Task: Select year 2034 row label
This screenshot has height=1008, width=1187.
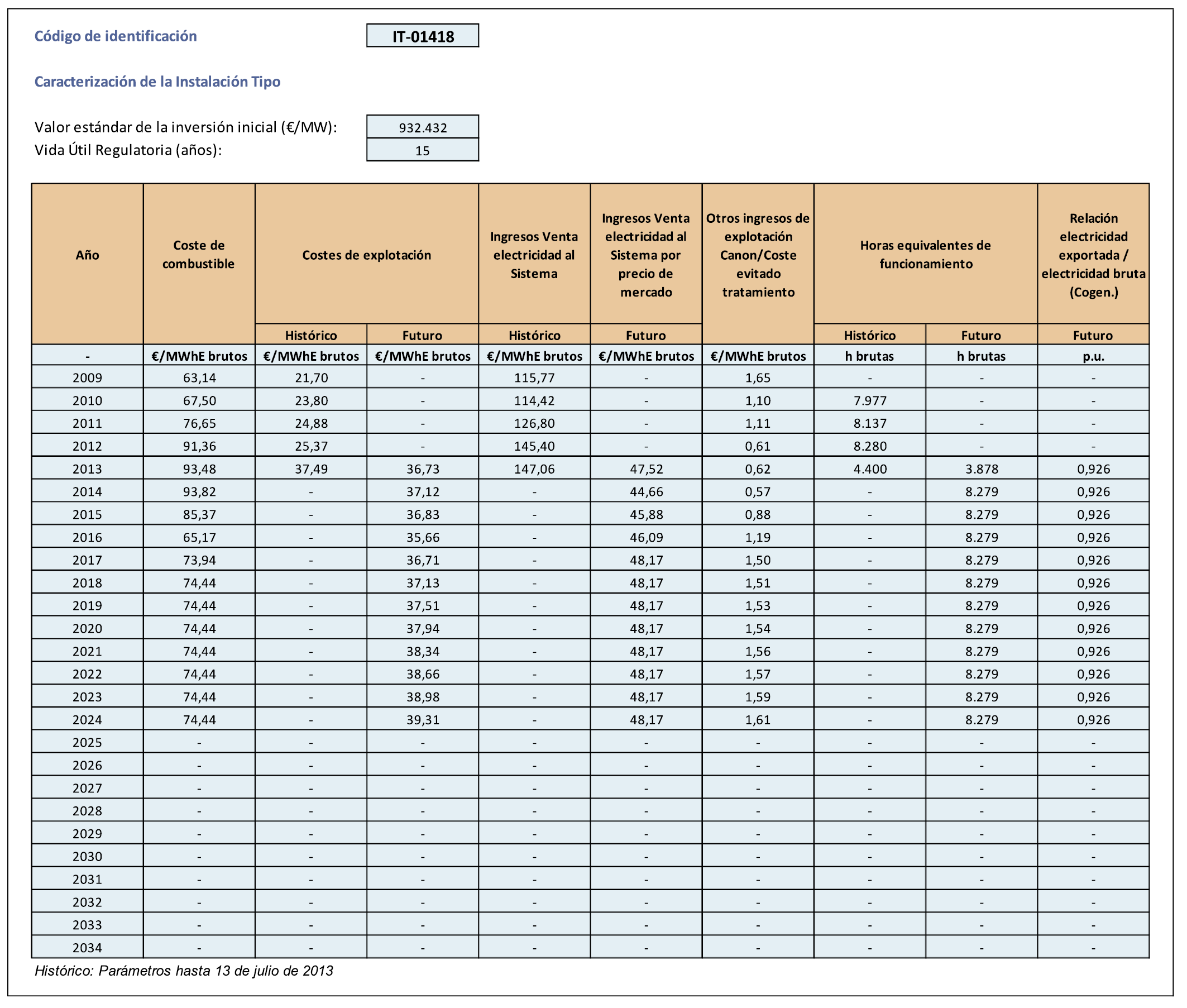Action: (88, 948)
